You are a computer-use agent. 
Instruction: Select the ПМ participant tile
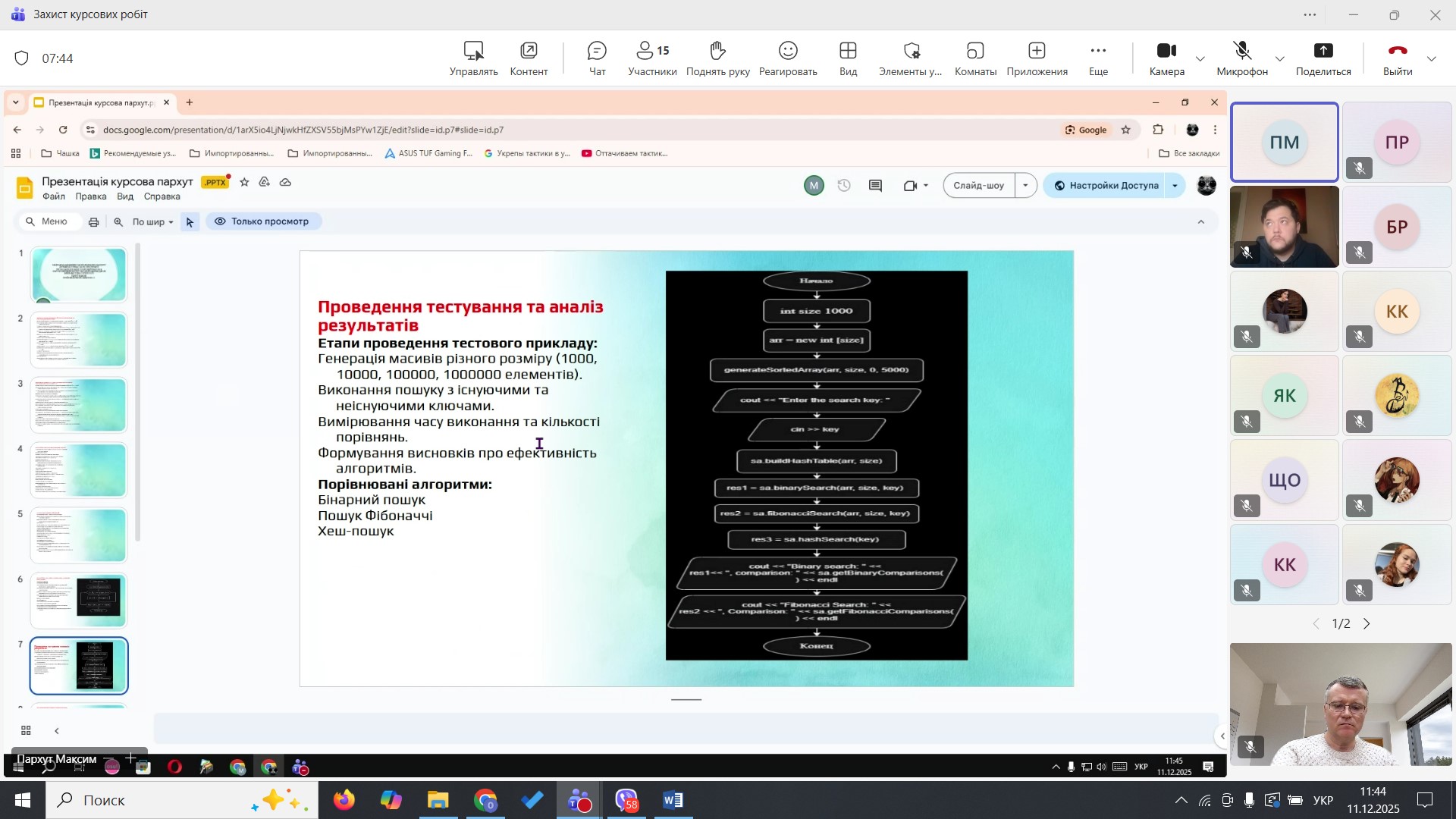point(1284,143)
